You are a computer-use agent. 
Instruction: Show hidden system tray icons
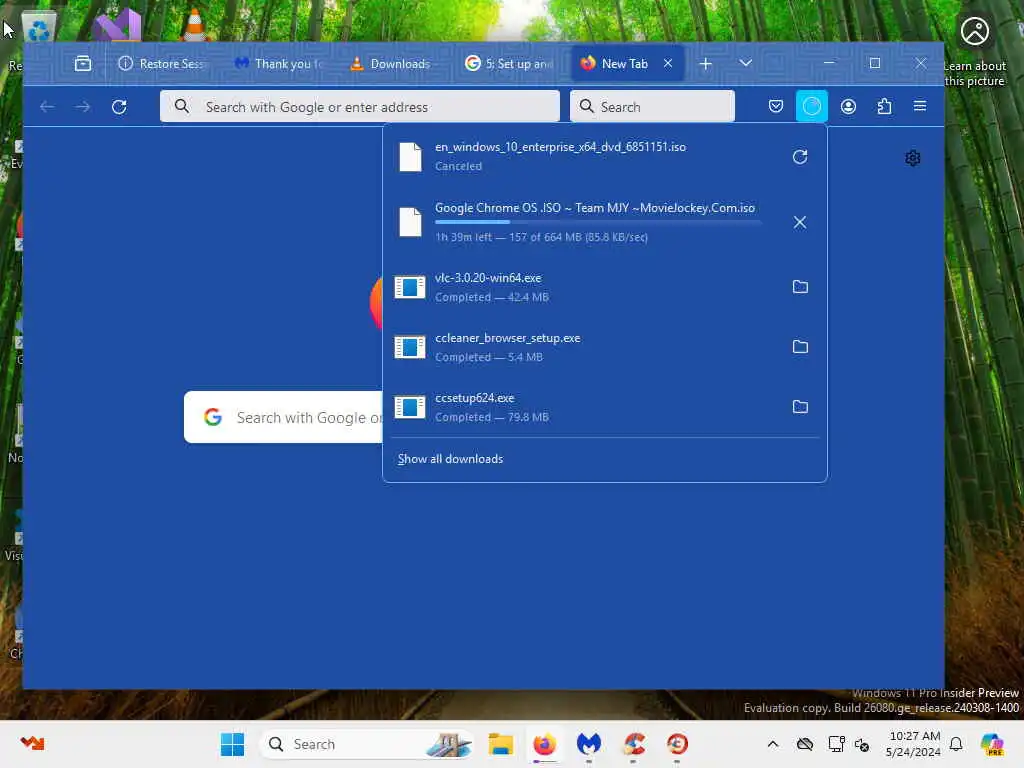773,744
